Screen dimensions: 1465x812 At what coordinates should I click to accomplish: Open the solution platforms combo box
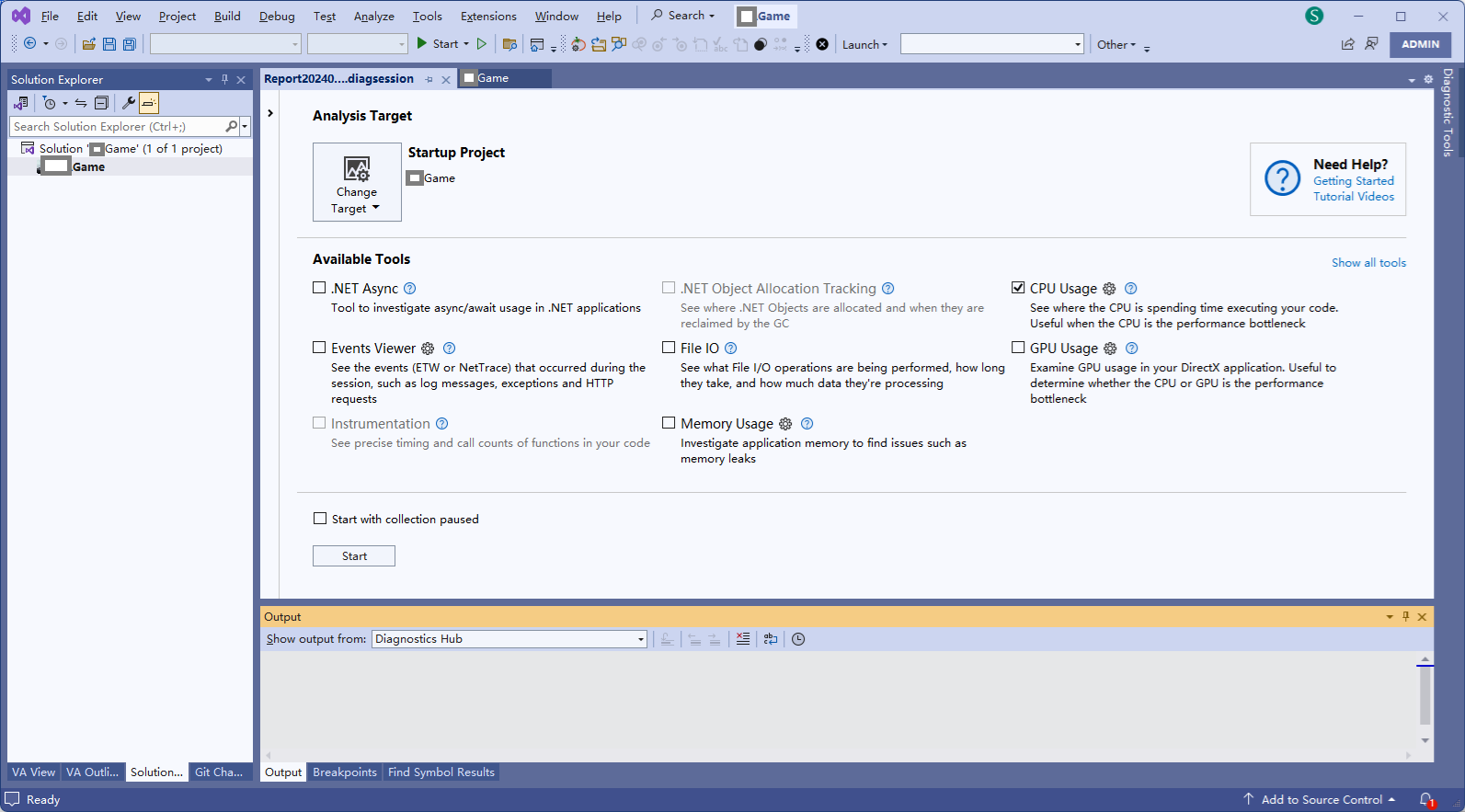(x=358, y=44)
